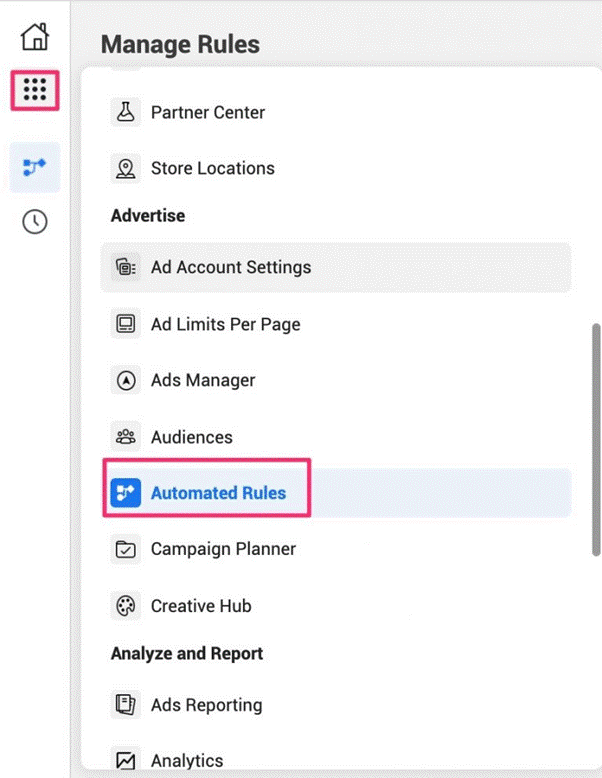Open Analytics menu item
The width and height of the screenshot is (602, 778).
187,761
